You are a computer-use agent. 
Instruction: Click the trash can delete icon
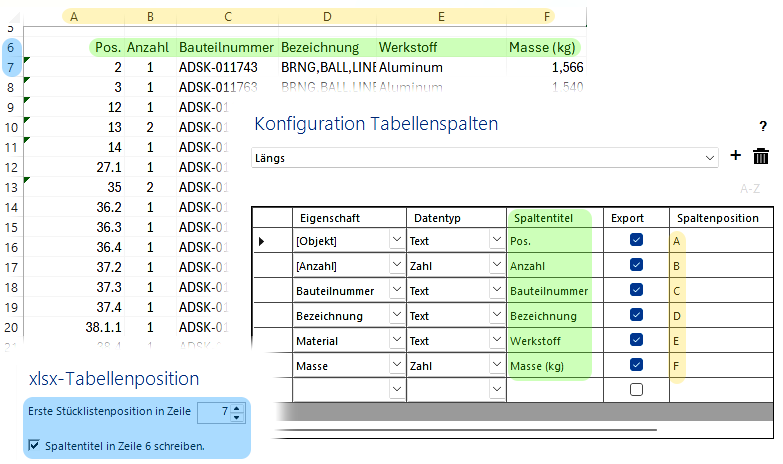(x=761, y=156)
